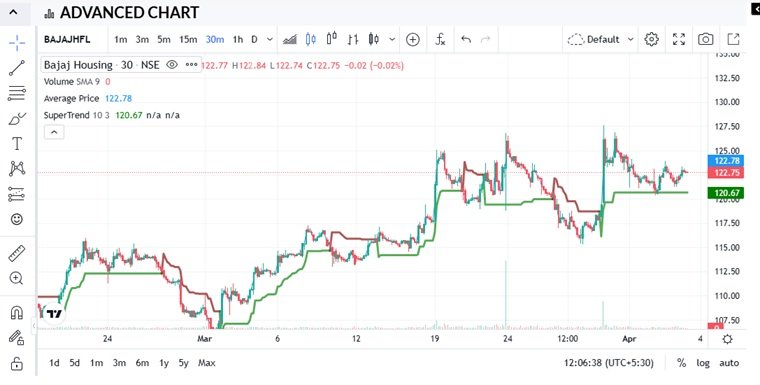Select the active 30m interval
This screenshot has height=385, width=760.
click(215, 39)
